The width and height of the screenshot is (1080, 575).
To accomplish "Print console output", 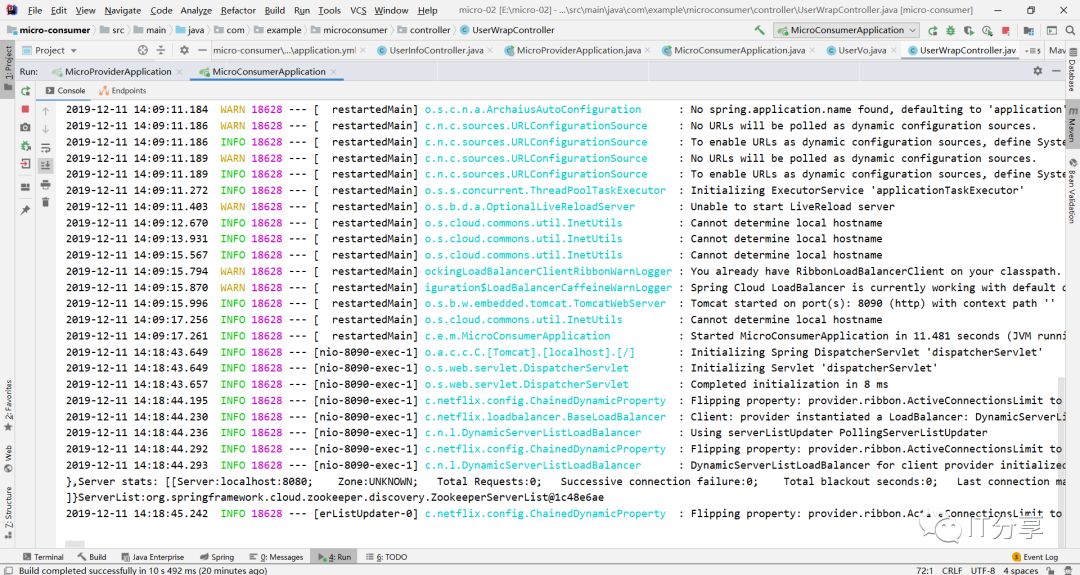I will [45, 184].
